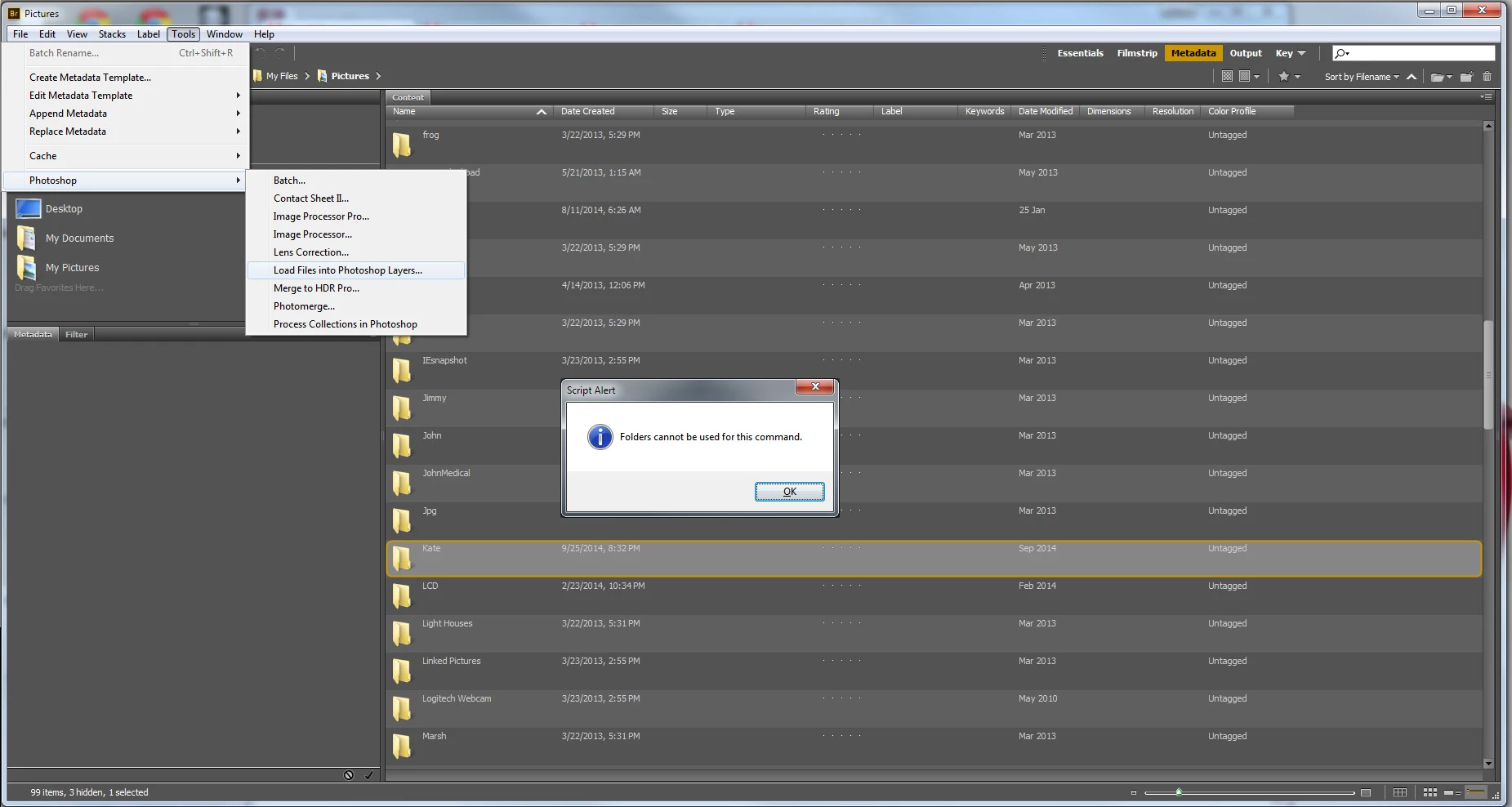Adjust the thumbnail size slider handle

click(x=1178, y=792)
